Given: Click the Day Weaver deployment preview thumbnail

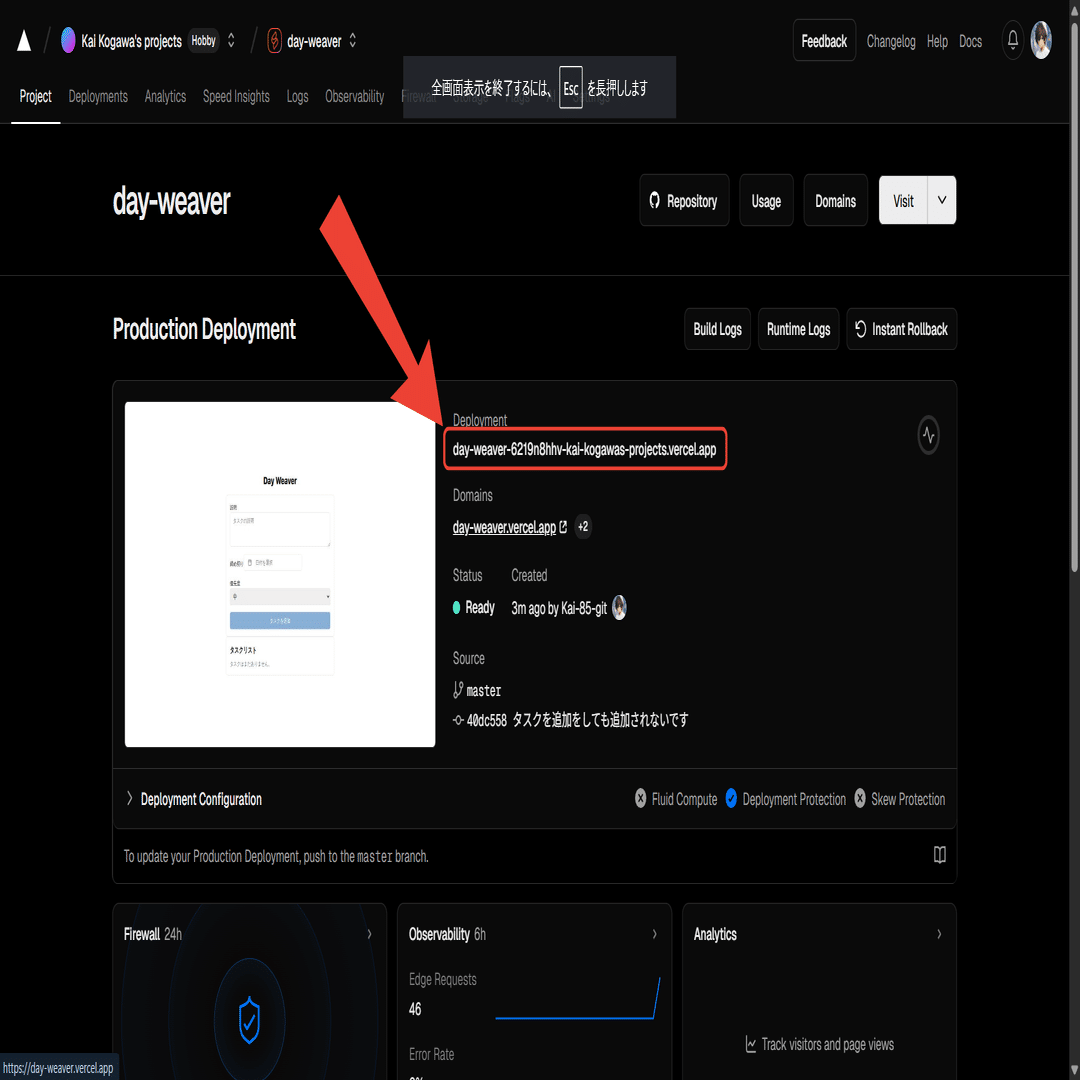Looking at the screenshot, I should (280, 574).
